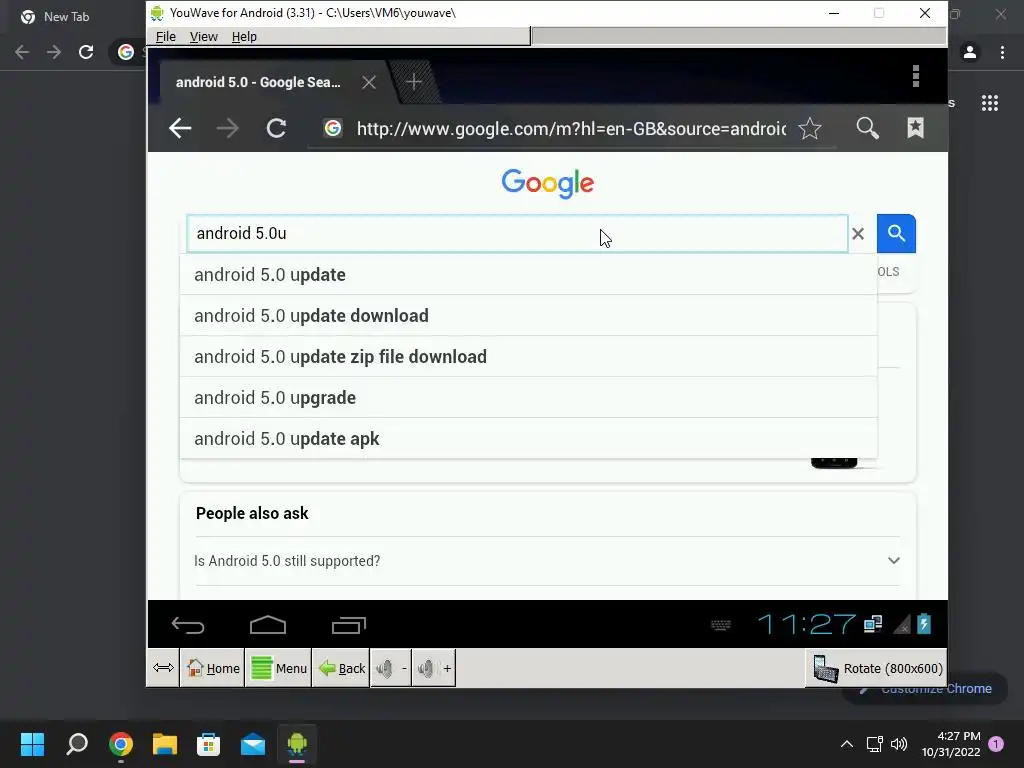The image size is (1024, 768).
Task: Select the android 5.0 - Google Search tab
Action: point(258,82)
